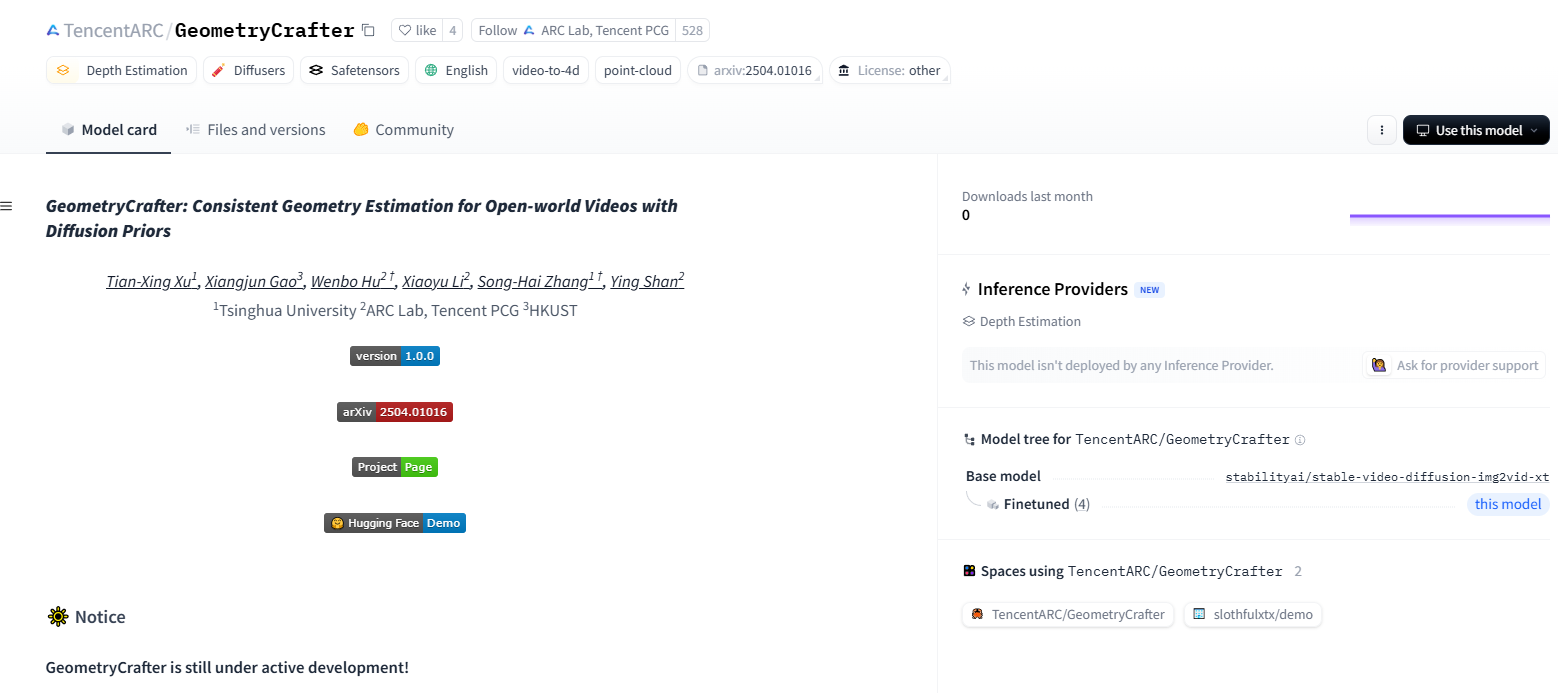Click the likes count 4
The width and height of the screenshot is (1558, 693).
pyautogui.click(x=453, y=30)
